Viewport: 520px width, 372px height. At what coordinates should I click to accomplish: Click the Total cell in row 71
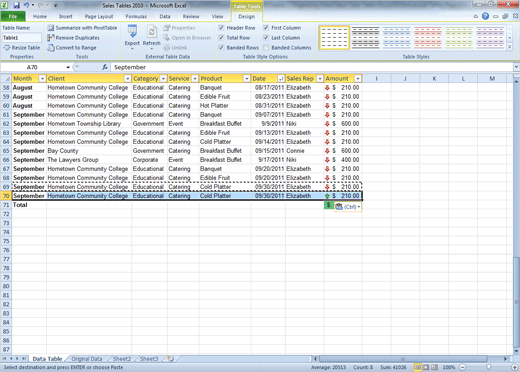pos(29,205)
